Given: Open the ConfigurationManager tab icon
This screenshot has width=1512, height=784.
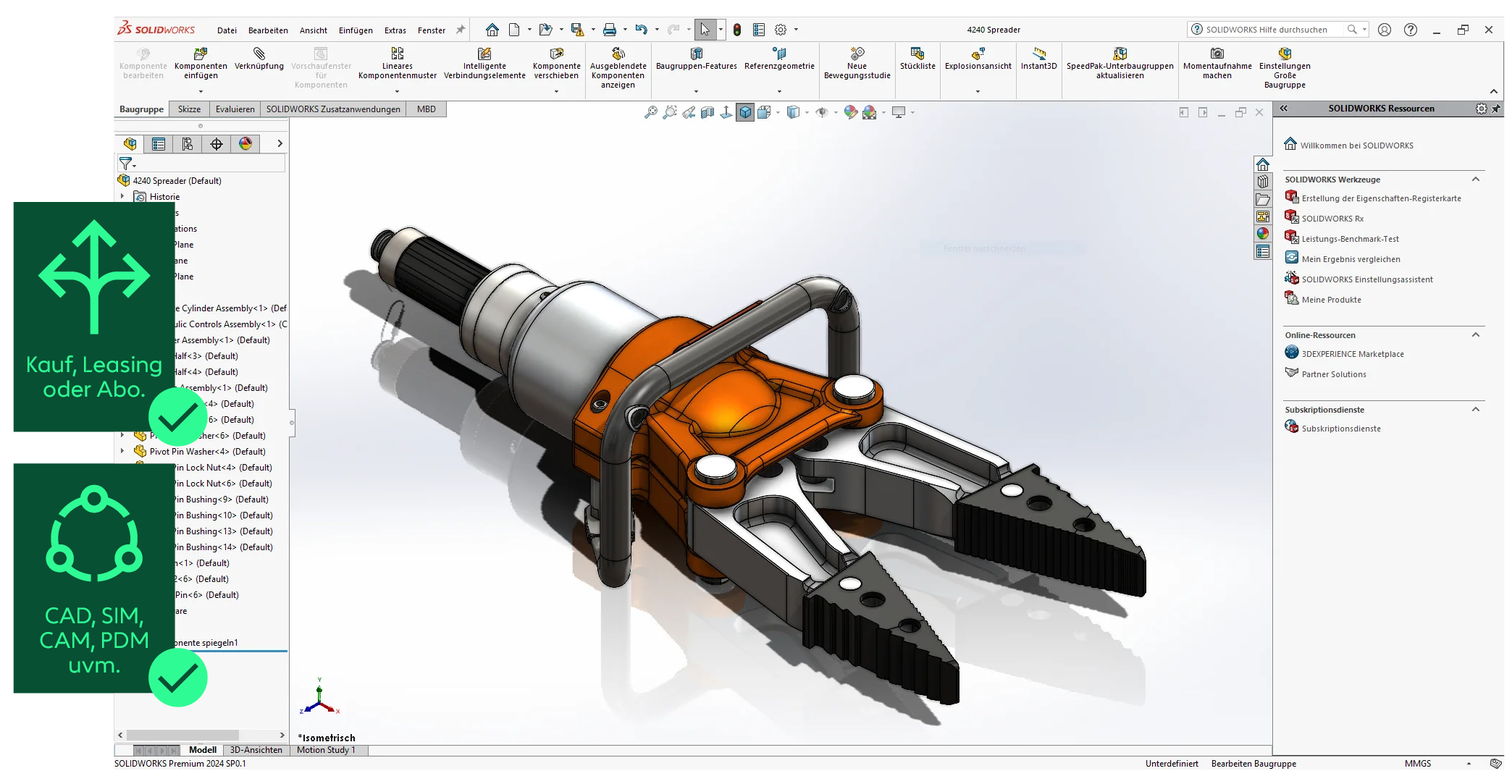Looking at the screenshot, I should (x=188, y=144).
